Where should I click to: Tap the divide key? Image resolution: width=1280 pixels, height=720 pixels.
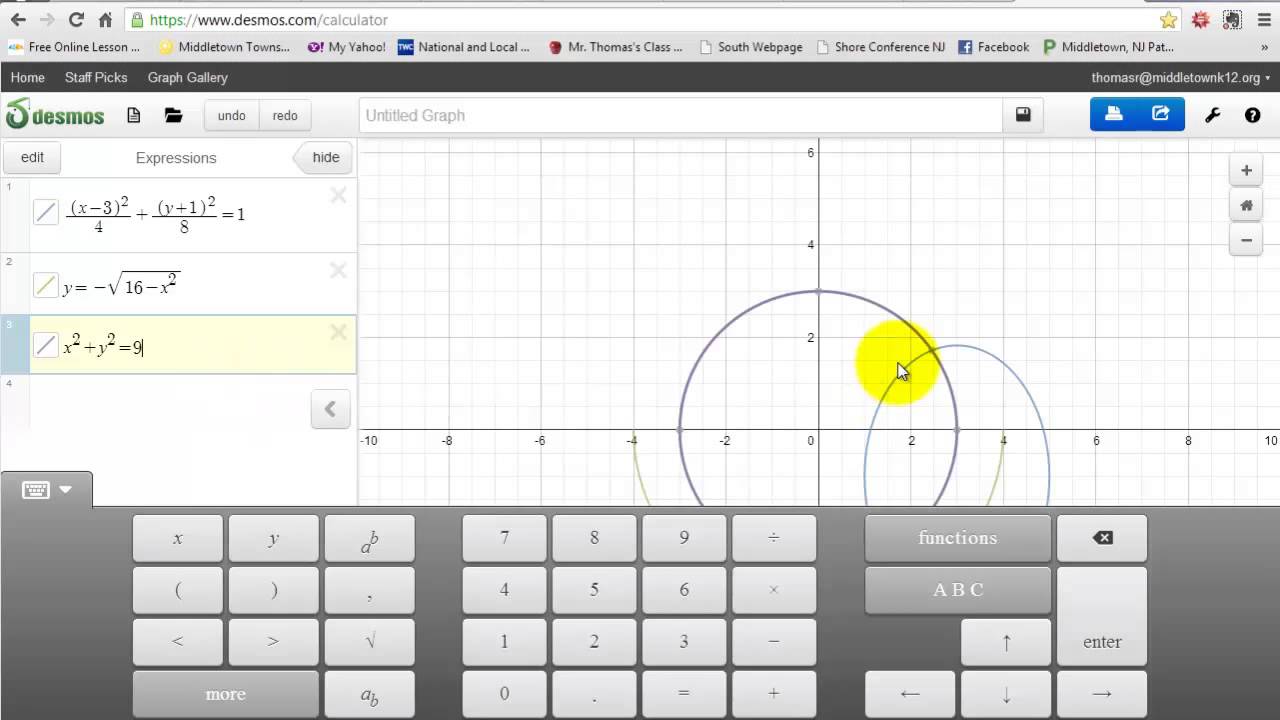[x=774, y=538]
